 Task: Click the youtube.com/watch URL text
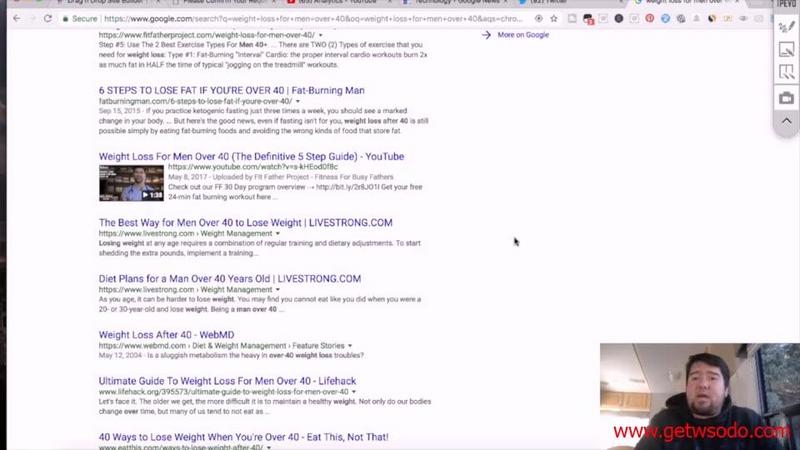click(x=253, y=167)
